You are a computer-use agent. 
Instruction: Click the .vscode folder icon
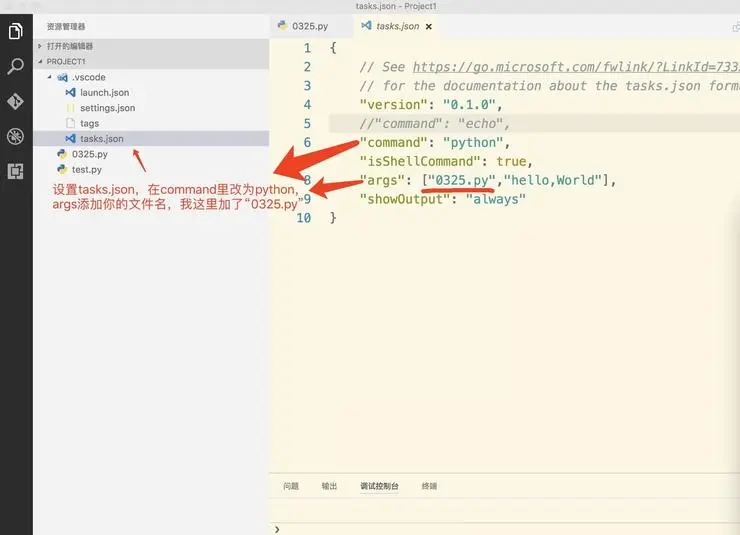click(x=62, y=77)
